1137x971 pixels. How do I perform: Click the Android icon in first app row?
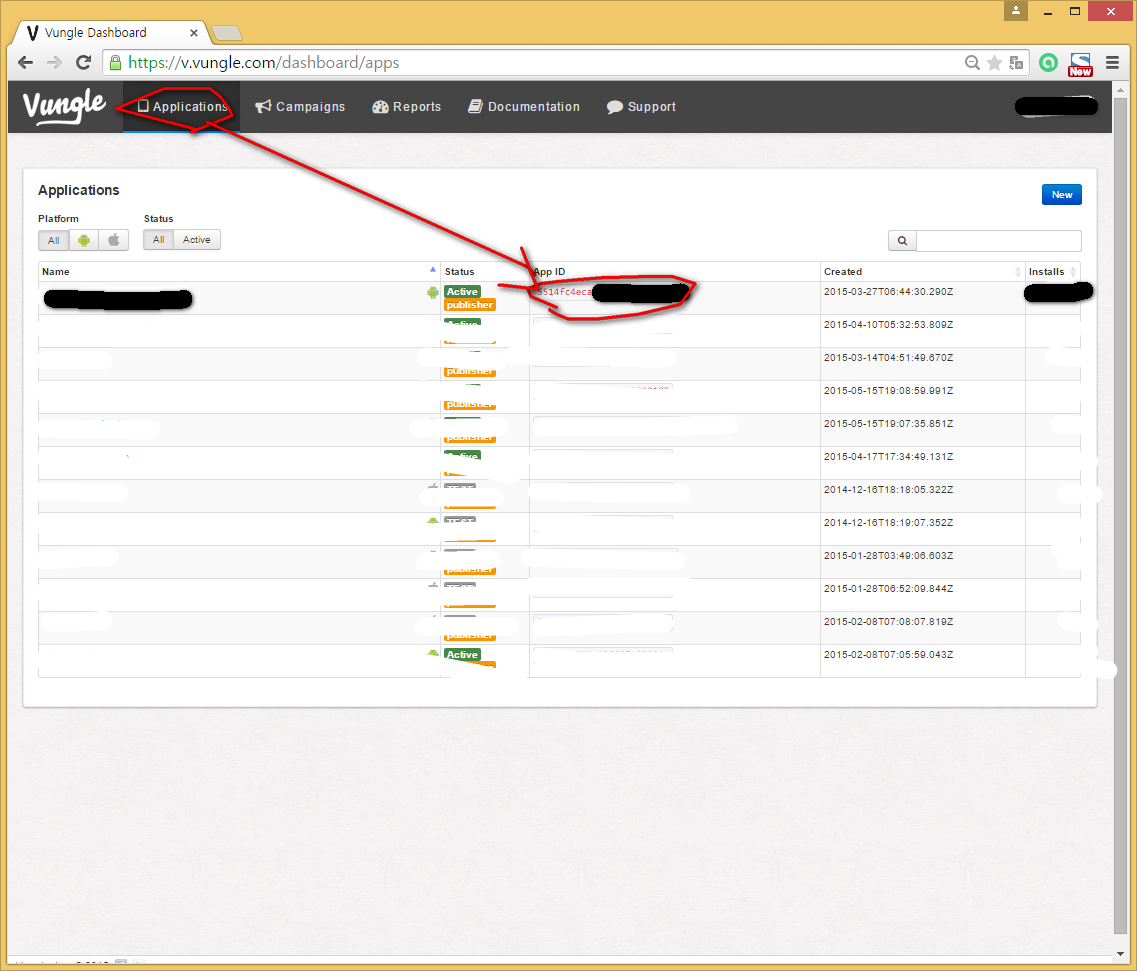click(433, 292)
